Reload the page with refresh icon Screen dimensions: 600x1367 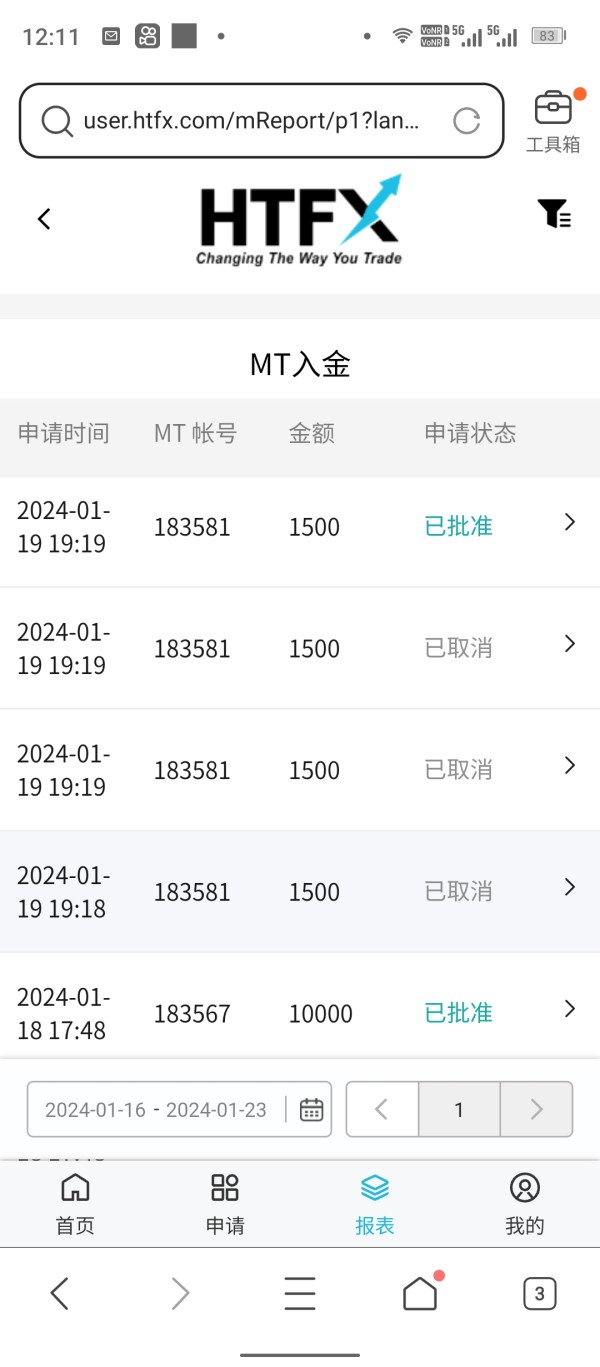coord(466,121)
